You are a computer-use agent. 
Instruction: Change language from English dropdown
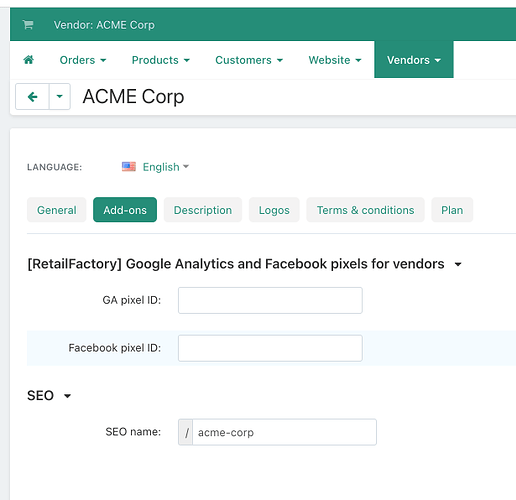[166, 167]
